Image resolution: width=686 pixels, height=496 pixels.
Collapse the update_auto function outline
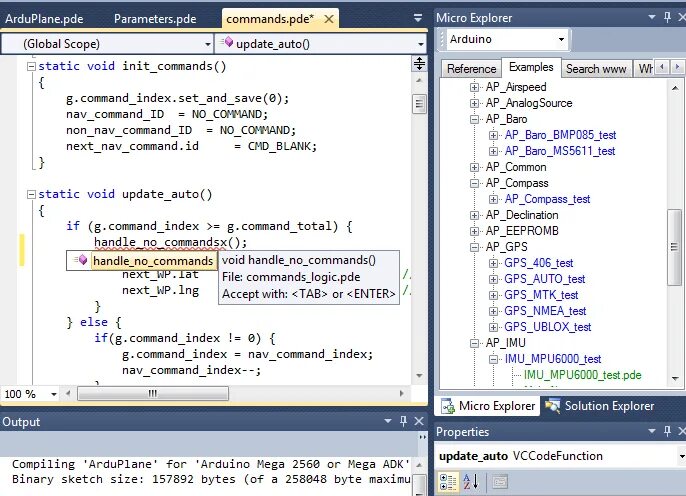coord(31,194)
